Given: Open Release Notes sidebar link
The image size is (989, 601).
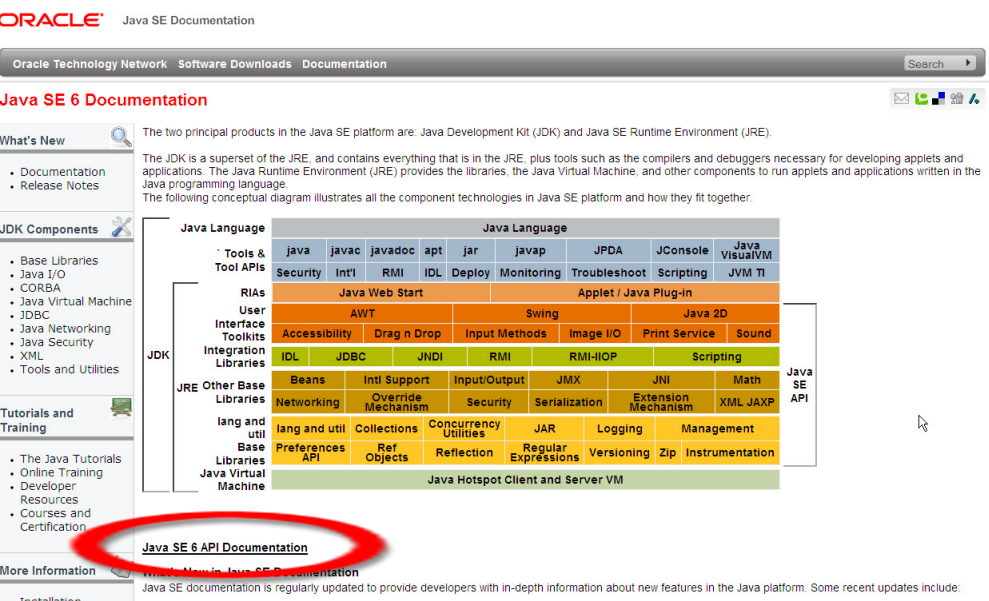Looking at the screenshot, I should click(x=60, y=186).
